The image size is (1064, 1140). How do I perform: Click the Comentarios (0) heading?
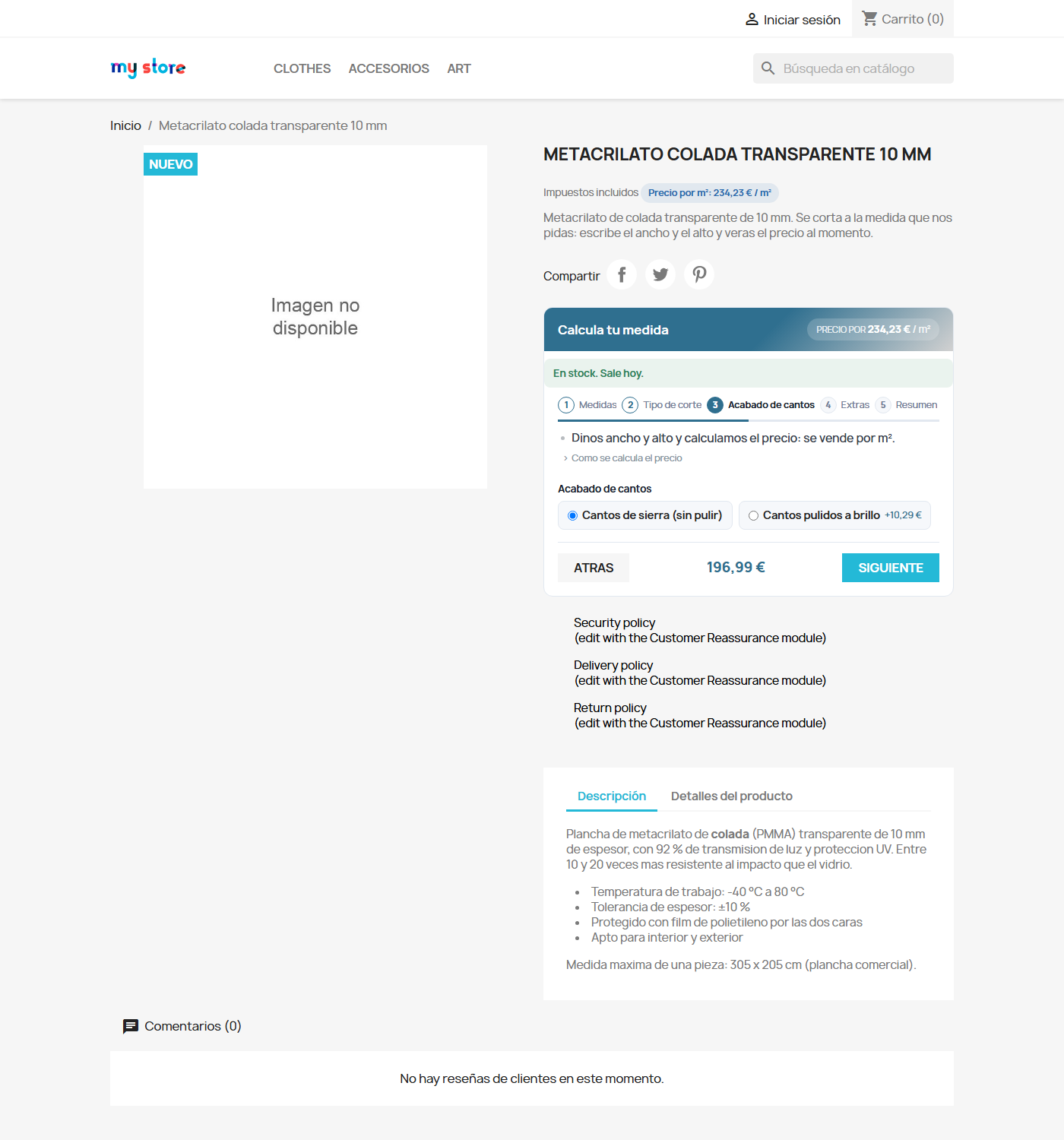coord(193,1026)
